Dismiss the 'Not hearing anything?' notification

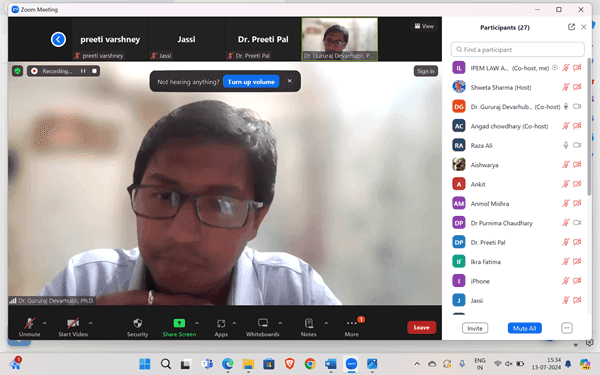click(x=290, y=81)
